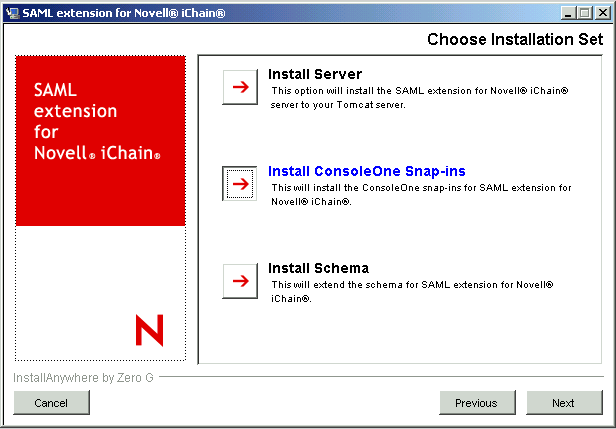Choose the Install ConsoleOne Snap-ins arrow icon

coord(240,183)
